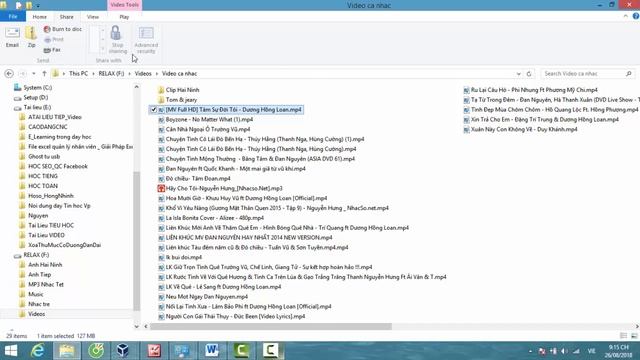
Task: Uncheck Tâm Sự Đời Tôi file checkbox
Action: [153, 109]
